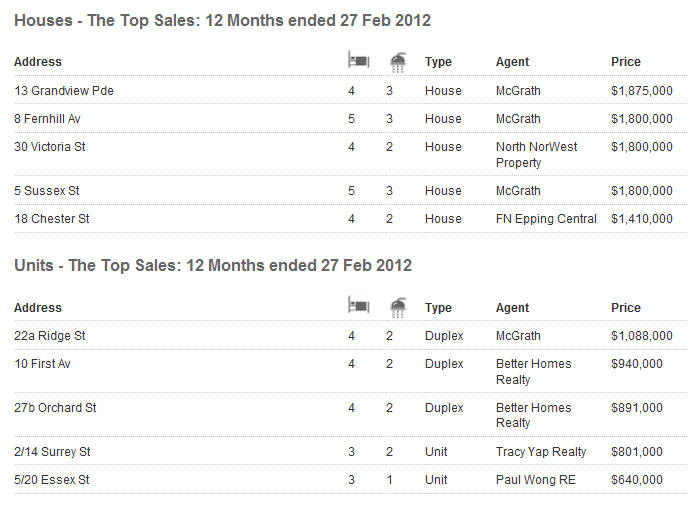Click the 18 Chester St address
Viewport: 688px width, 505px height.
(x=52, y=219)
